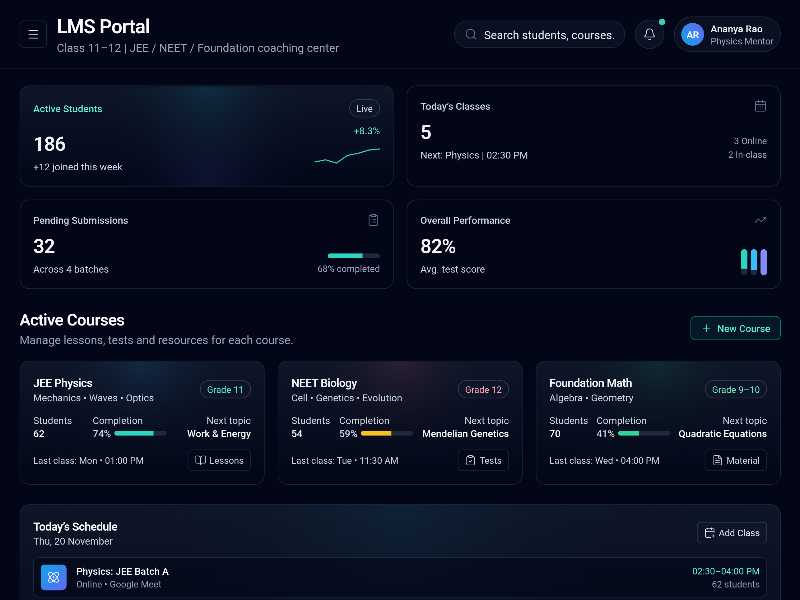800x600 pixels.
Task: Click the Pending Submissions progress bar
Action: 353,256
